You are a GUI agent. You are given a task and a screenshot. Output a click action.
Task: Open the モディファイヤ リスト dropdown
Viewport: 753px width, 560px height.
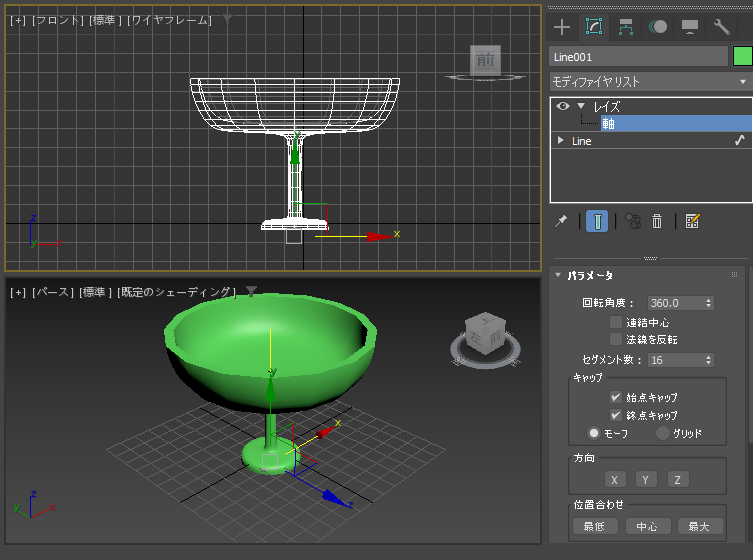(651, 82)
